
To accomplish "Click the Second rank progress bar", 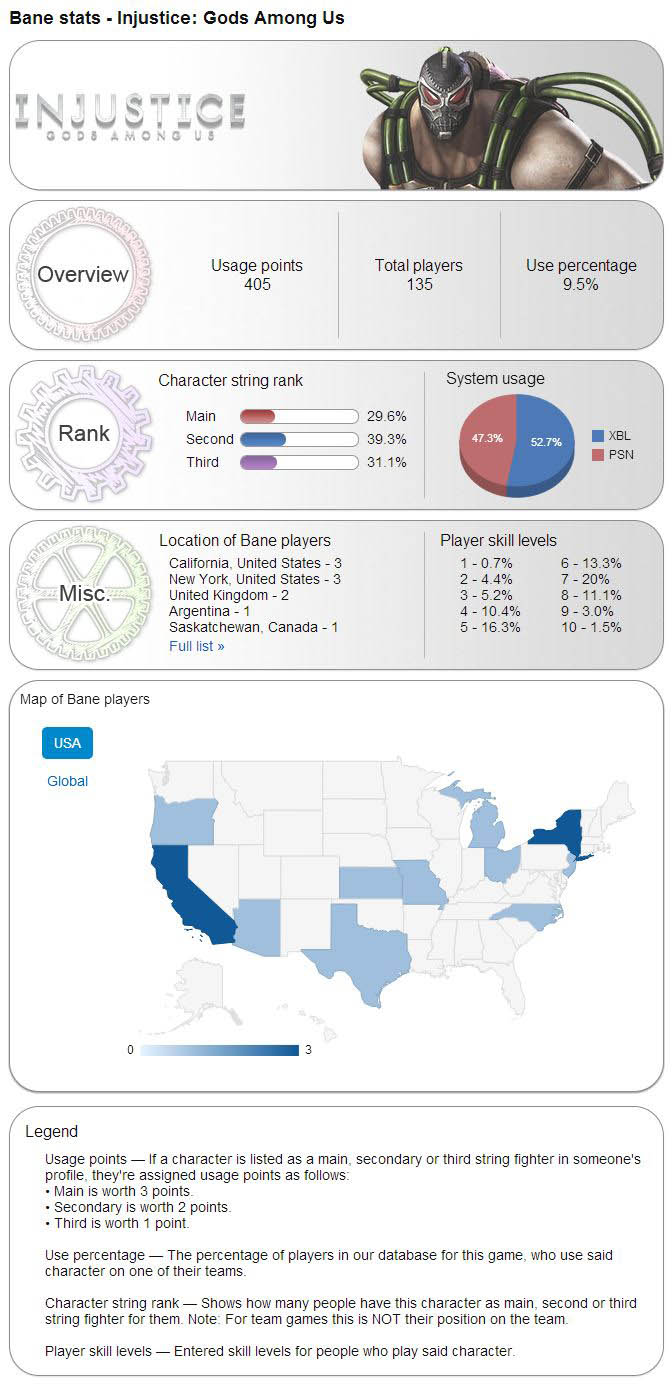I will click(299, 439).
